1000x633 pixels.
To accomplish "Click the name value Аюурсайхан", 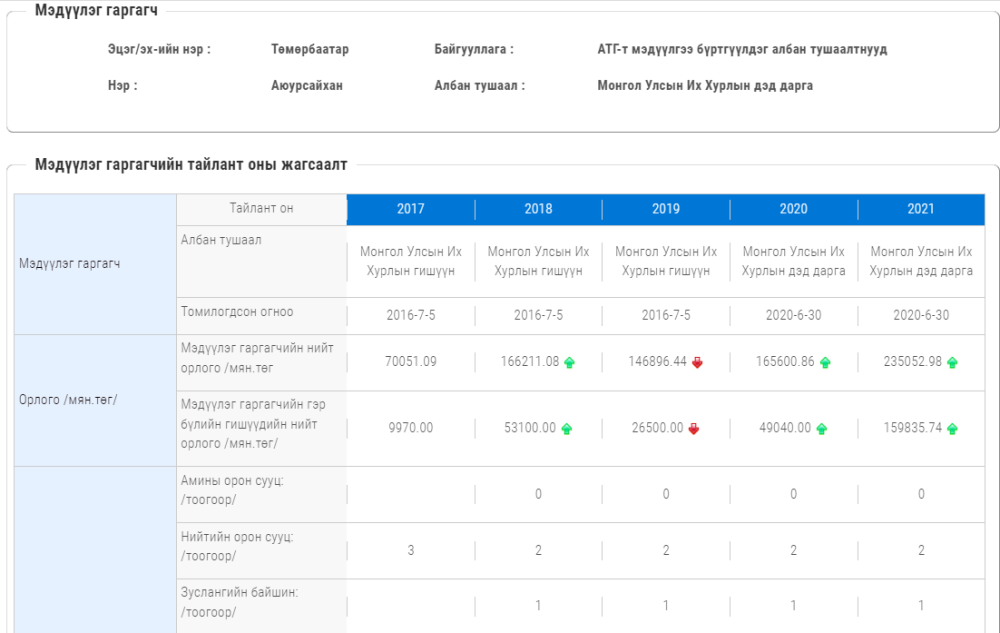I will pos(307,85).
